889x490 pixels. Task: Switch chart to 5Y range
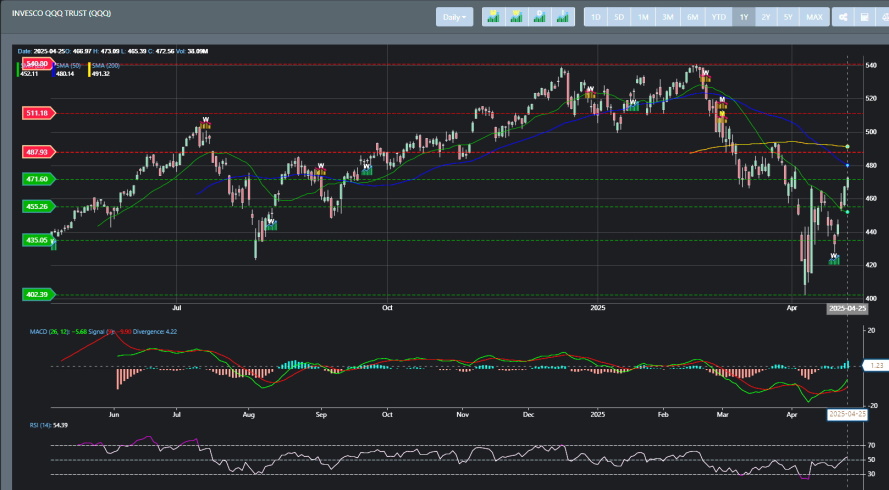(788, 17)
